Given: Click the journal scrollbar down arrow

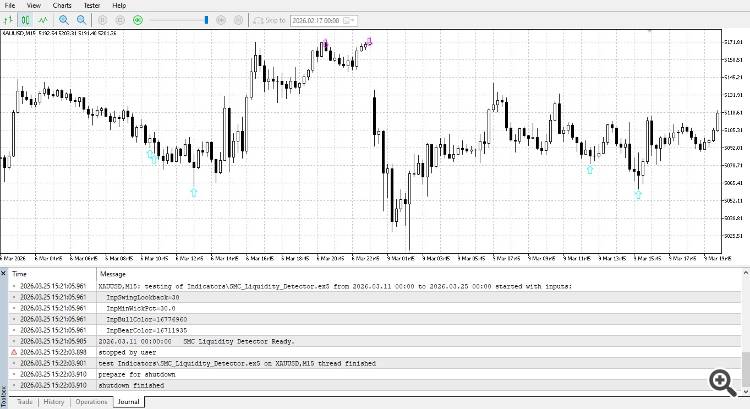Looking at the screenshot, I should point(746,392).
